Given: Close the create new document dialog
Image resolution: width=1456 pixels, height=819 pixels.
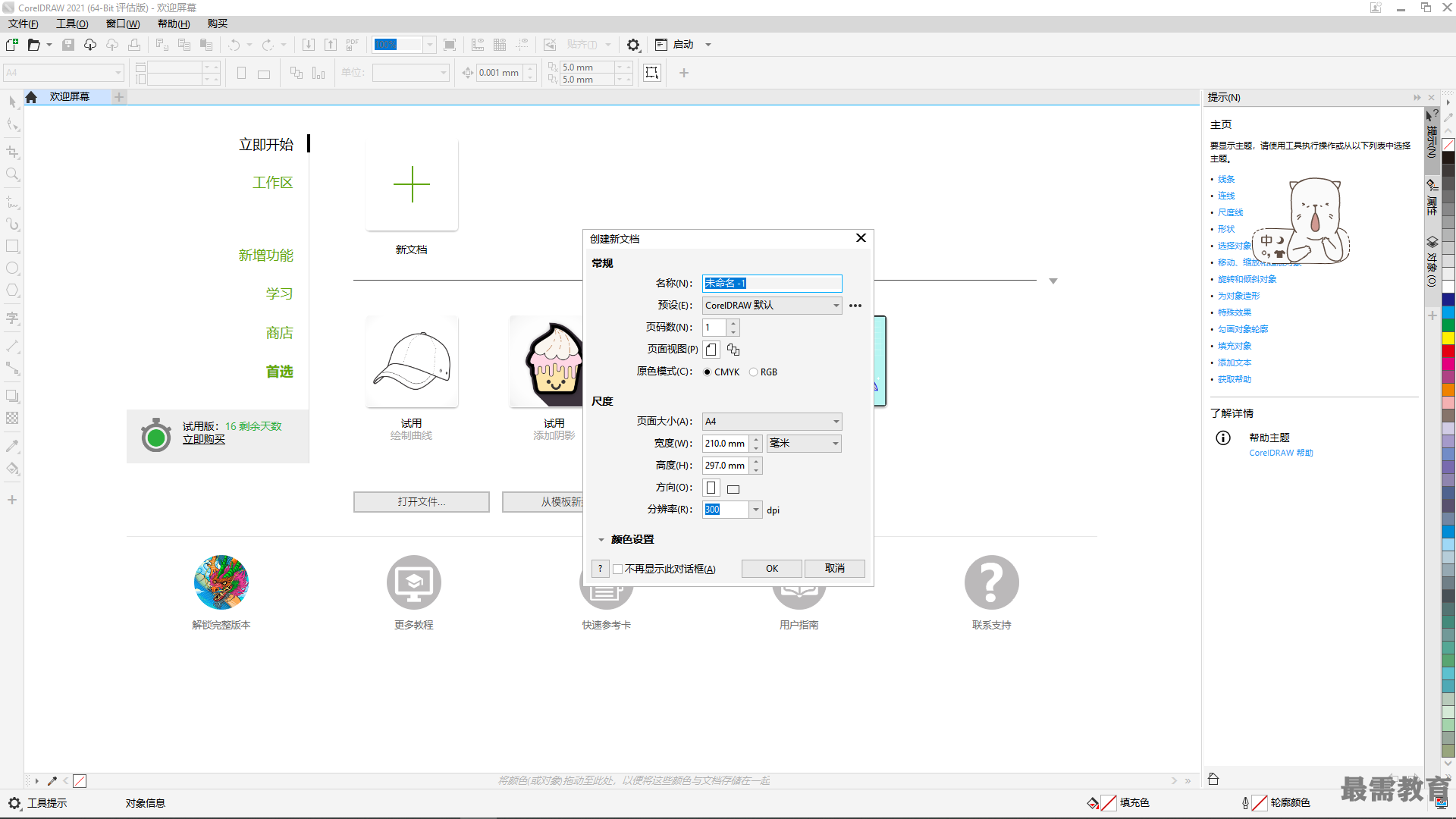Looking at the screenshot, I should coord(861,238).
